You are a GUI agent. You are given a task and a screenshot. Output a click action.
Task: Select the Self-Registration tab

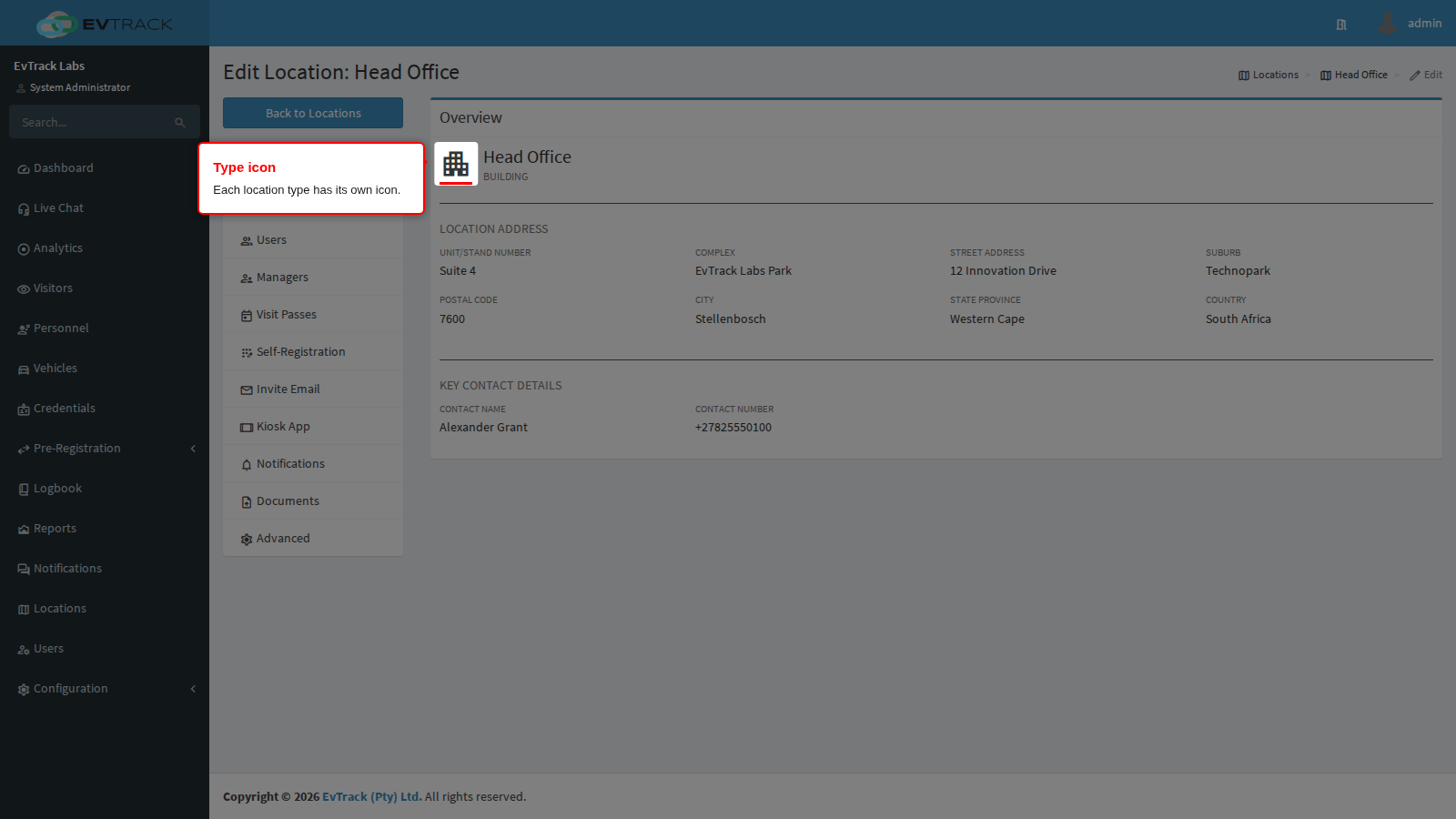(x=313, y=352)
